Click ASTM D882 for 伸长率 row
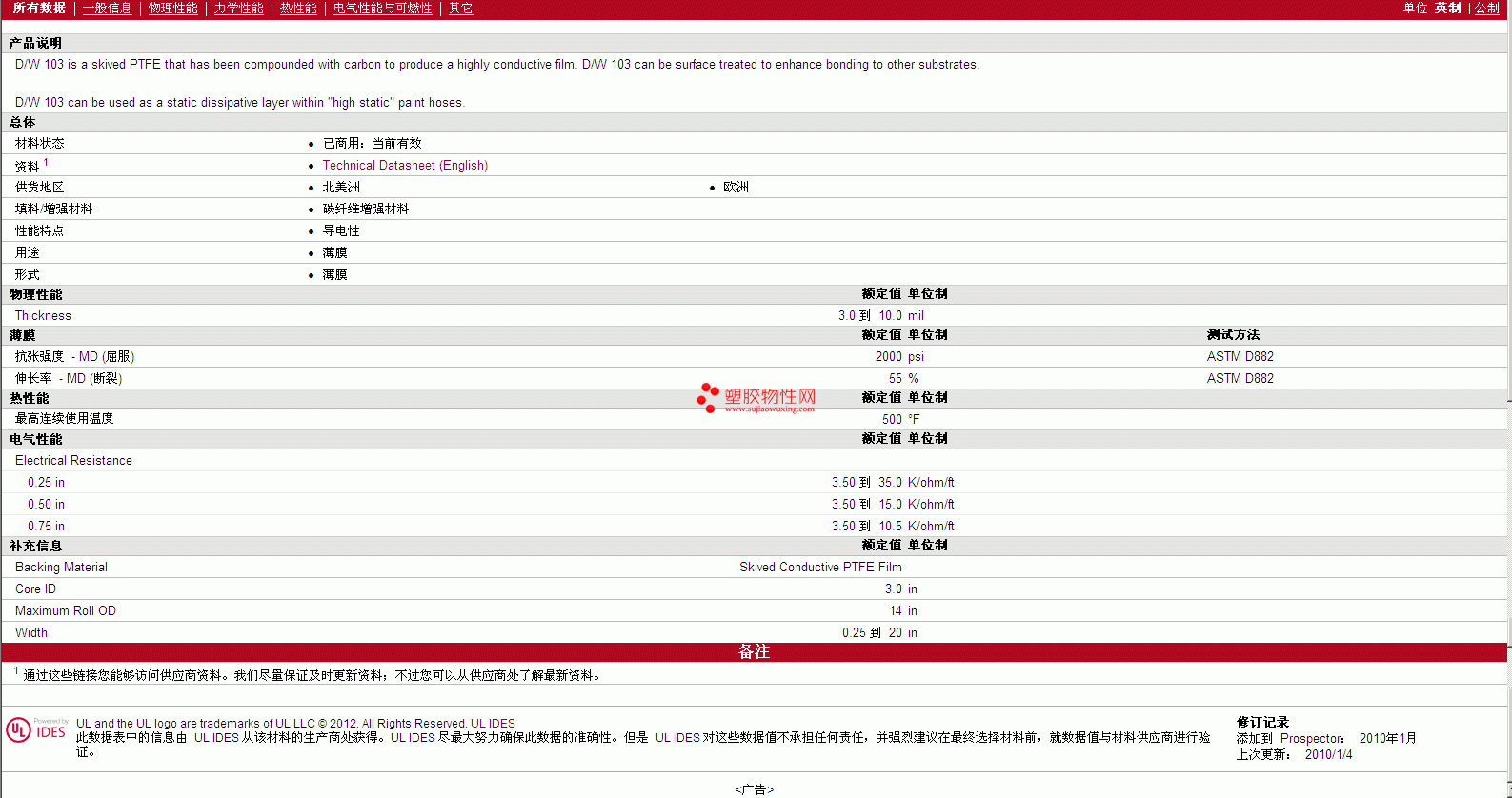 coord(1240,379)
